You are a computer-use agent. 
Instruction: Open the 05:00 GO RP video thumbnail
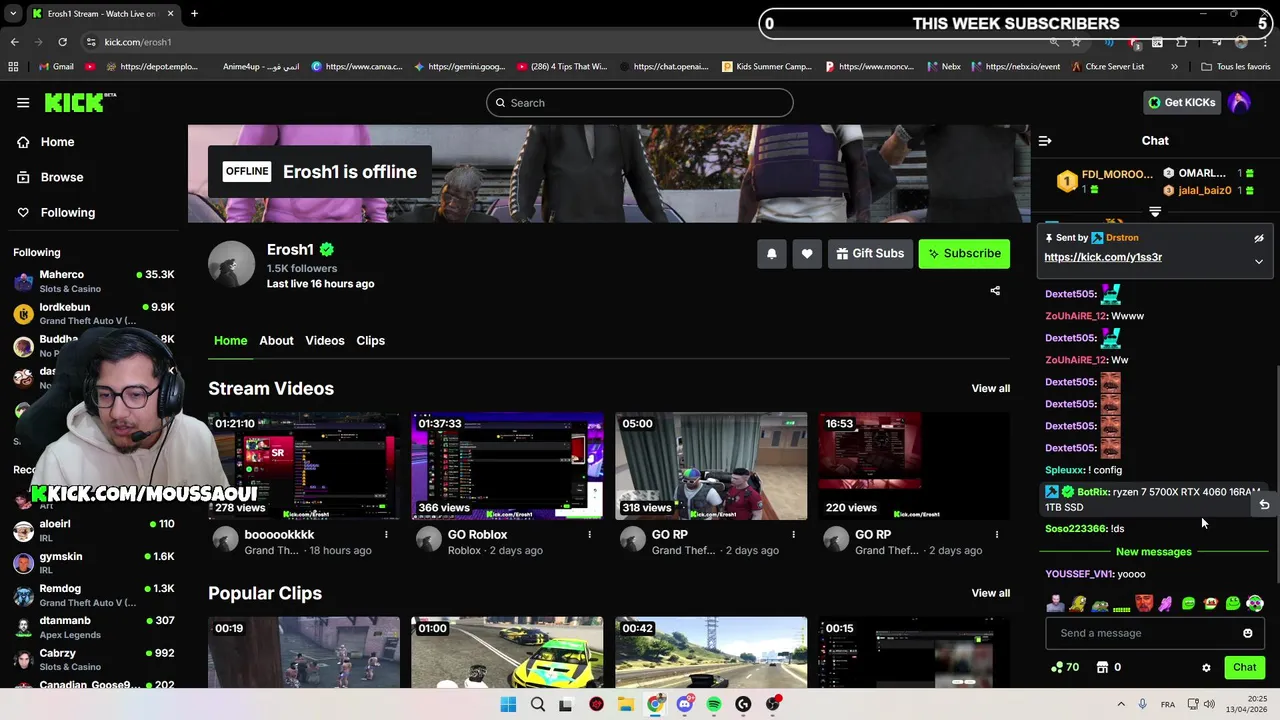tap(711, 466)
